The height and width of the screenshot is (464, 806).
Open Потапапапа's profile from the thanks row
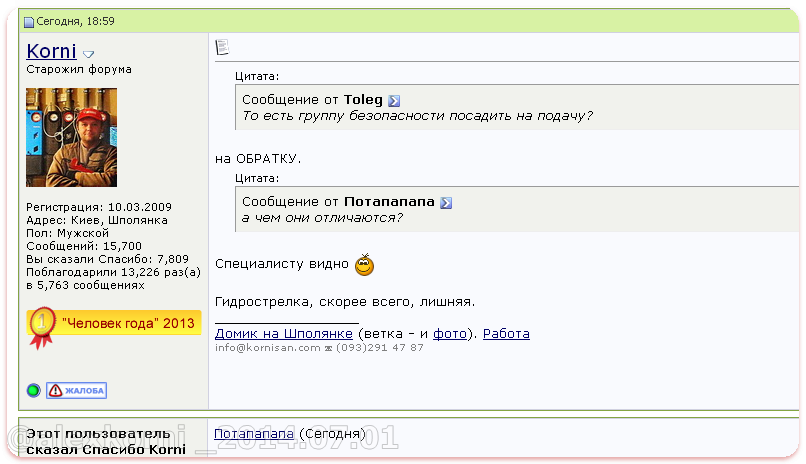(x=254, y=434)
